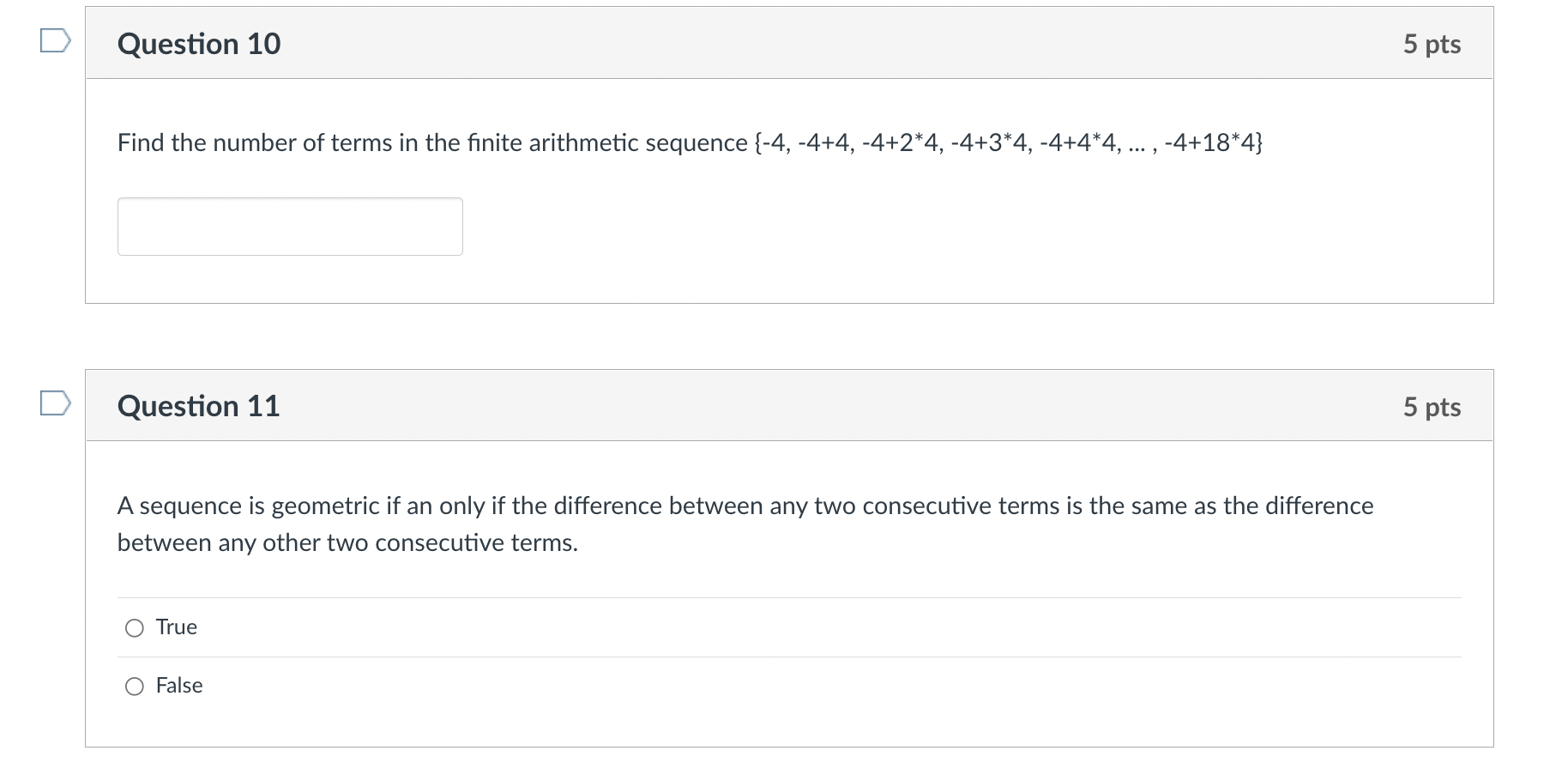Click the 5 pts label on Question 11
Viewport: 1568px width, 781px height.
tap(1431, 407)
